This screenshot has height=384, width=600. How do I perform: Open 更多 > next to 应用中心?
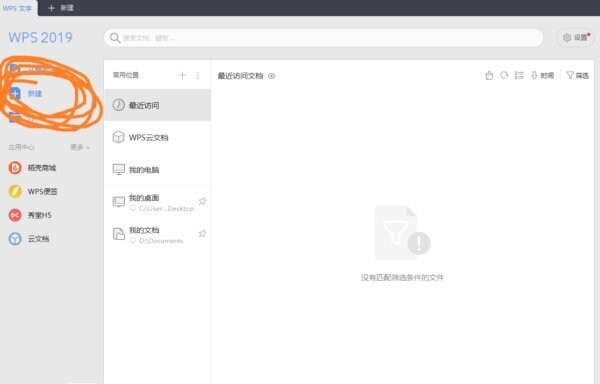pyautogui.click(x=80, y=147)
